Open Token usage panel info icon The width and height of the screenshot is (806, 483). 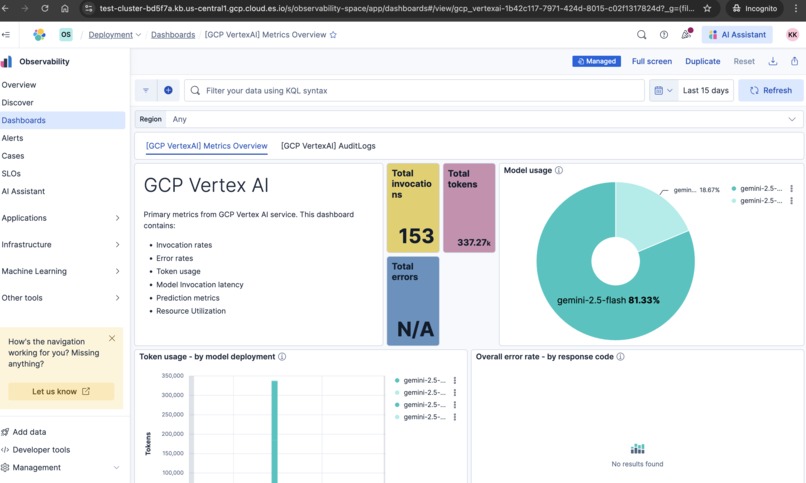282,357
